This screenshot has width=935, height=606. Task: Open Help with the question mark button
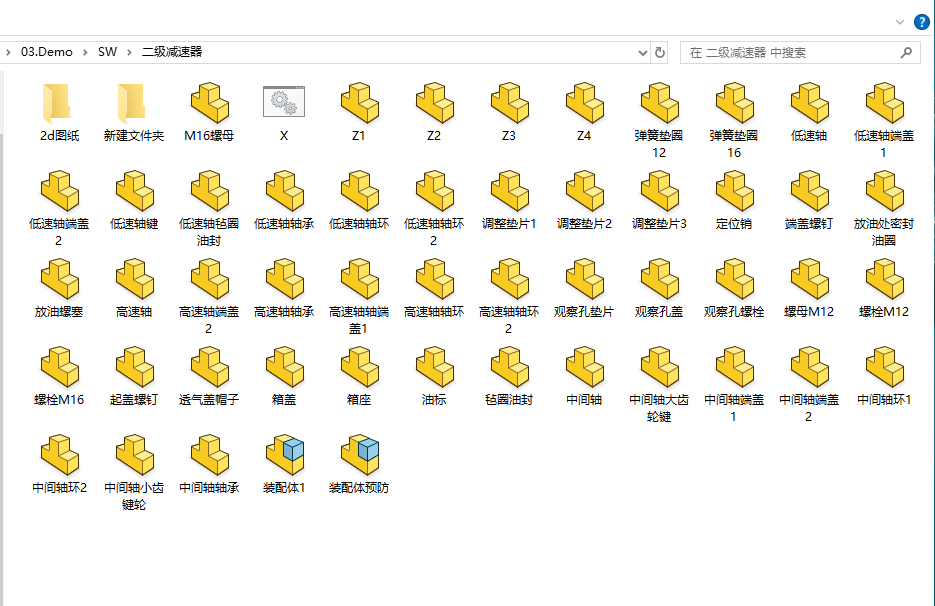coord(921,21)
